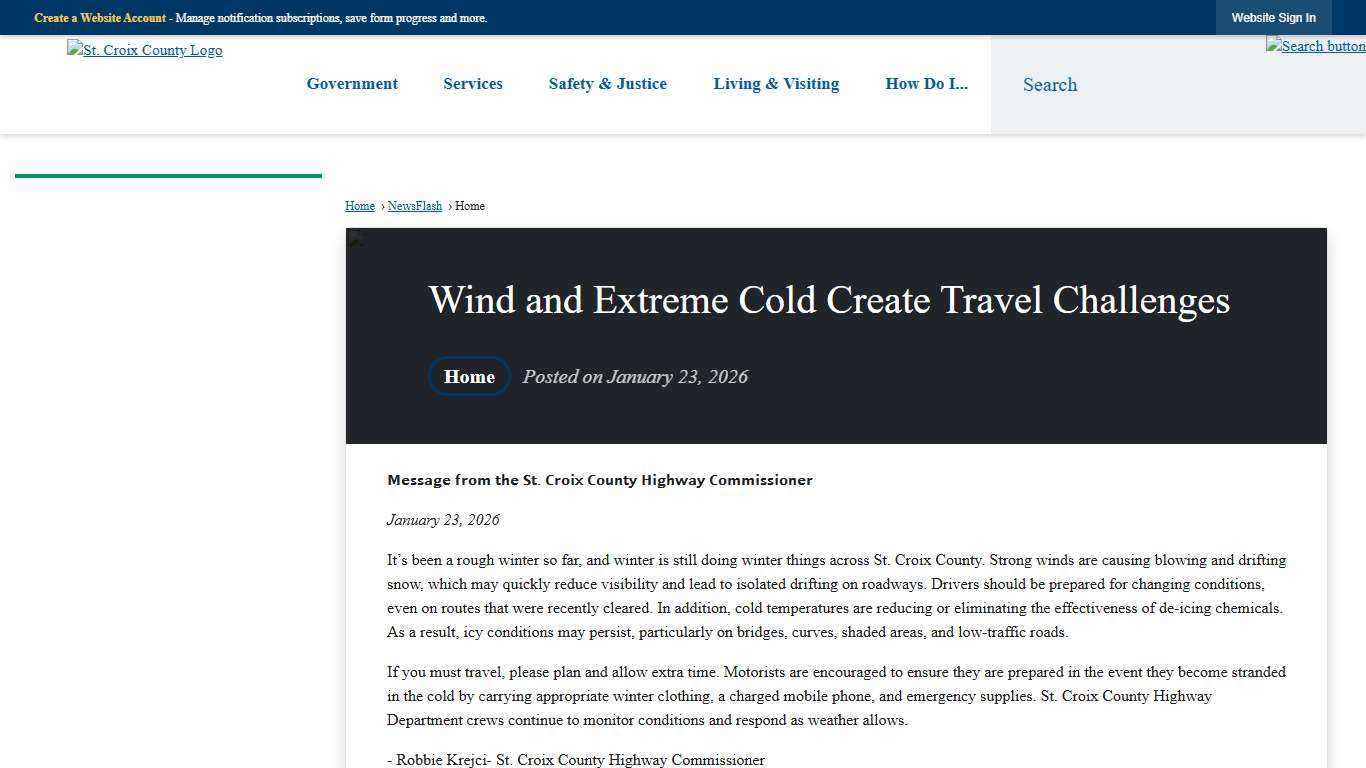
Task: Open the Living & Visiting menu
Action: pyautogui.click(x=775, y=84)
